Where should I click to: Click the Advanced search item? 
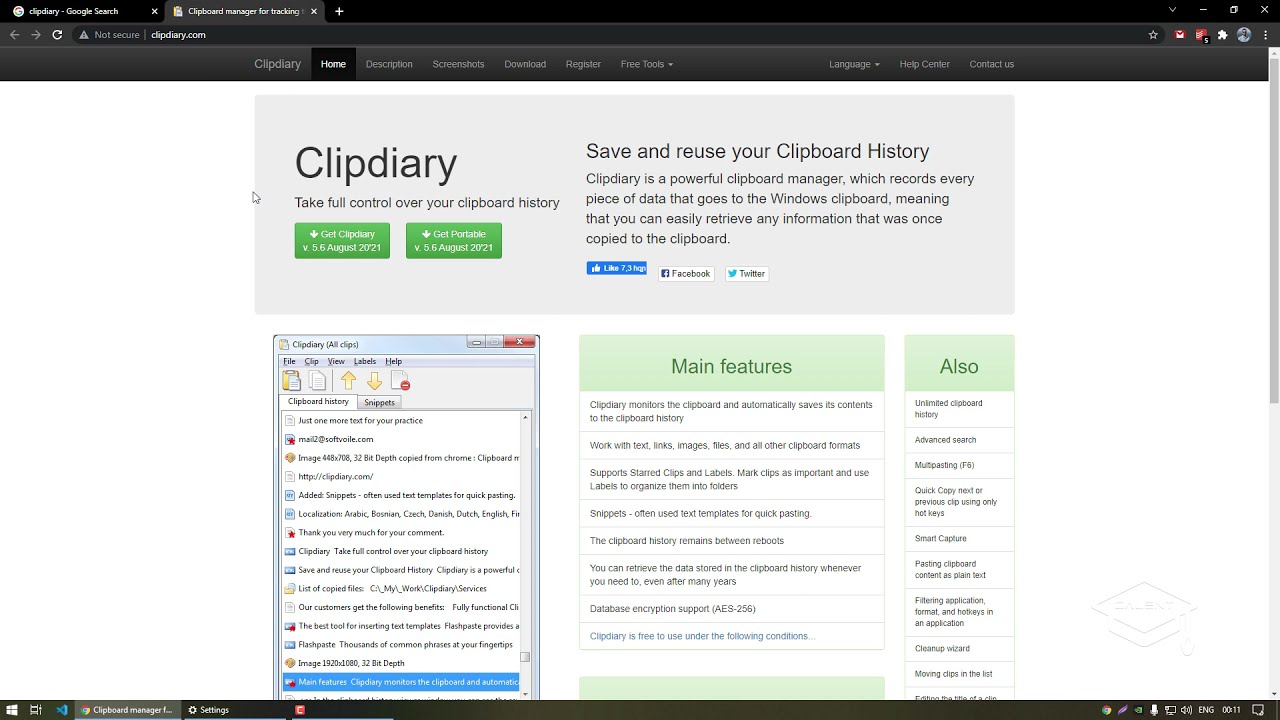point(959,440)
